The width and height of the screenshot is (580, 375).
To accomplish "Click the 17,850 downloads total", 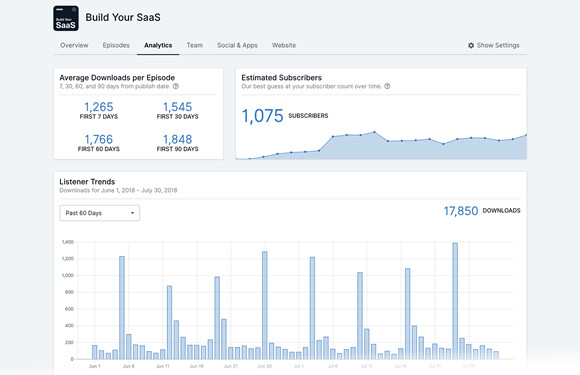I will (461, 211).
